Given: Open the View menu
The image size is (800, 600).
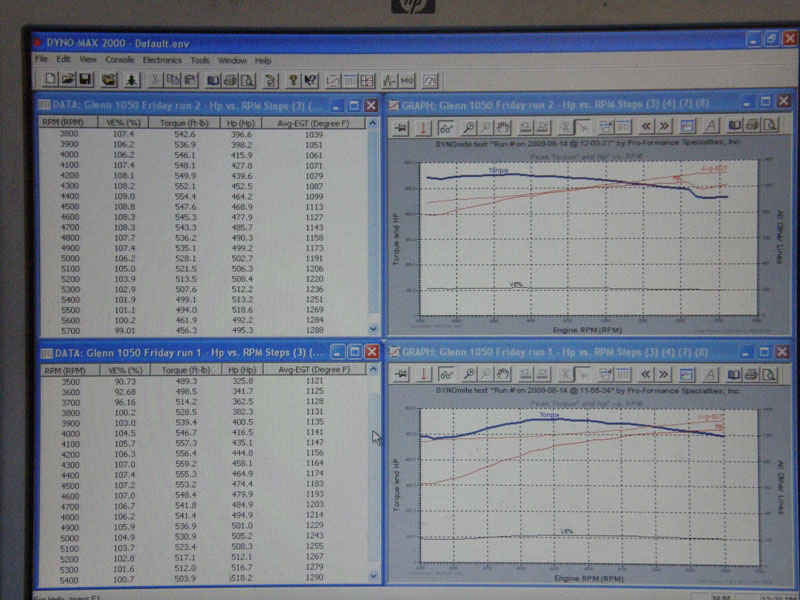Looking at the screenshot, I should point(88,59).
